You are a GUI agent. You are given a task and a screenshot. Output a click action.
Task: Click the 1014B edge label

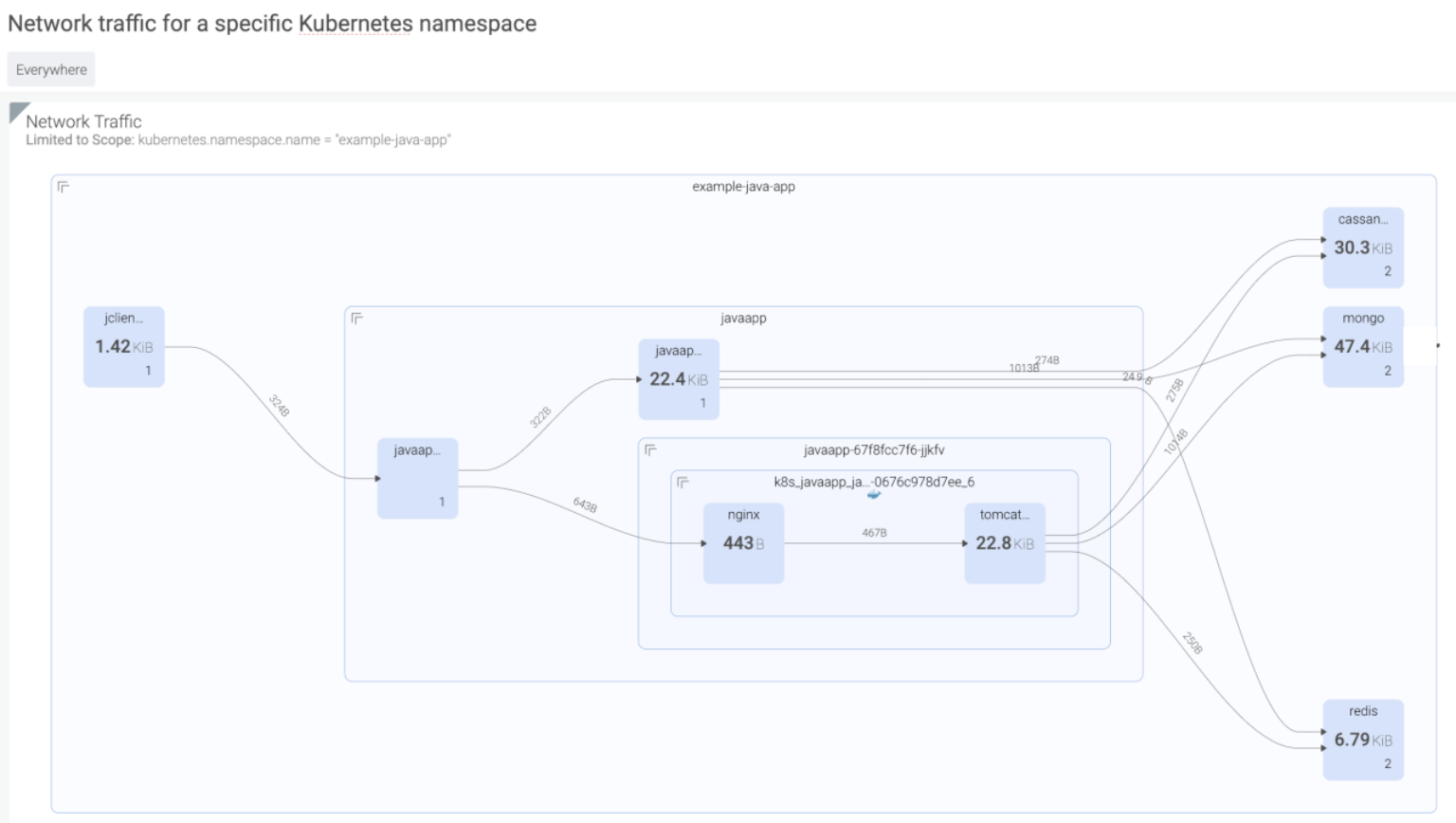pyautogui.click(x=1175, y=442)
